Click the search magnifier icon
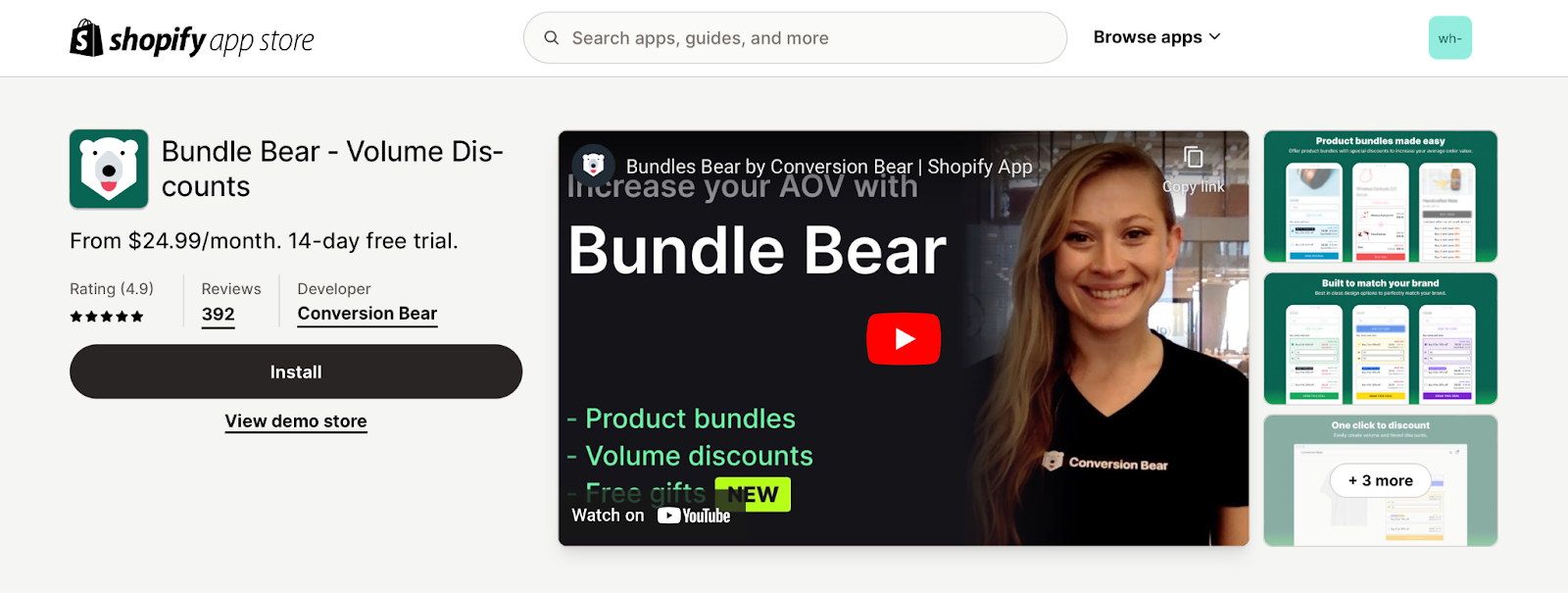The height and width of the screenshot is (593, 1568). point(552,37)
